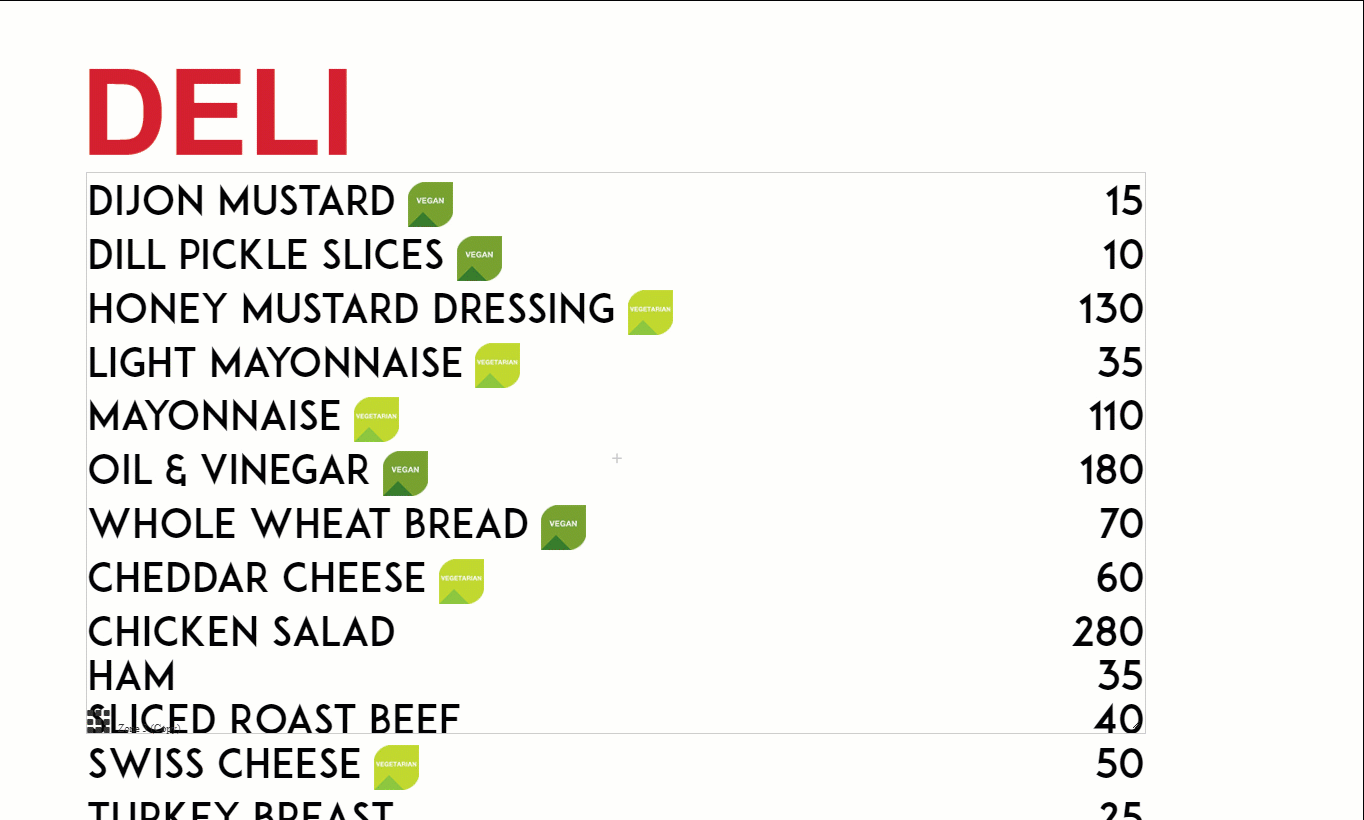Select the calorie number 15 for Dijon Mustard

(x=1124, y=202)
